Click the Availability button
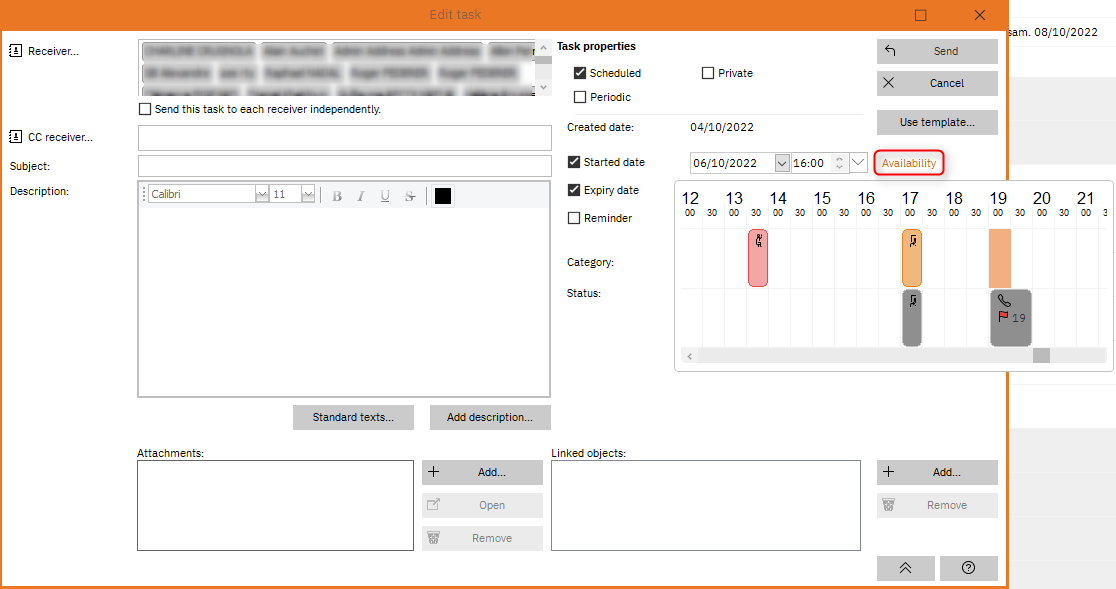1116x589 pixels. coord(909,163)
